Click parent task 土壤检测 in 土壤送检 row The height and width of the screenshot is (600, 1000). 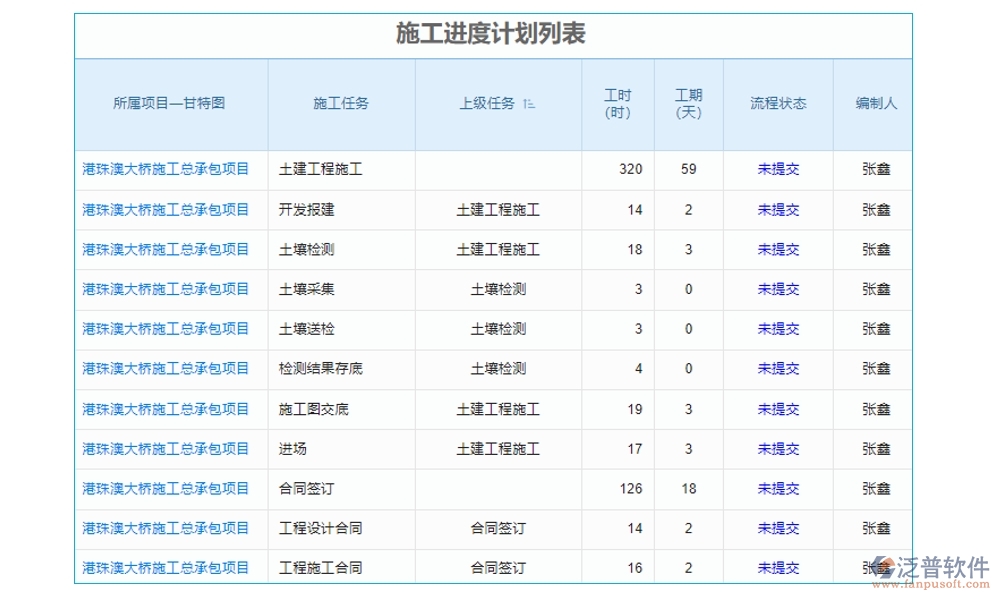click(x=497, y=329)
